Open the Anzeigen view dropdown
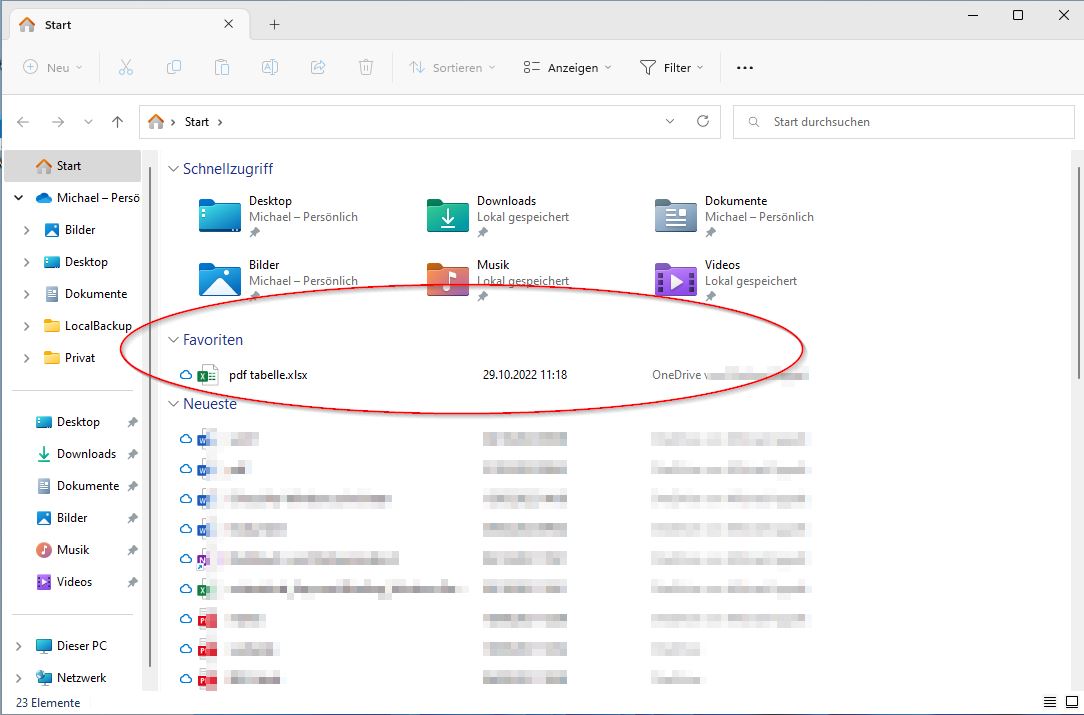 571,68
